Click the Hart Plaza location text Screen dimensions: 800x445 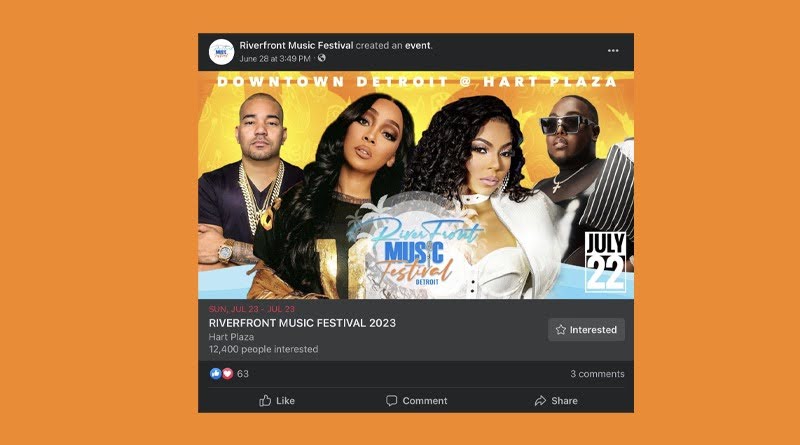click(231, 337)
